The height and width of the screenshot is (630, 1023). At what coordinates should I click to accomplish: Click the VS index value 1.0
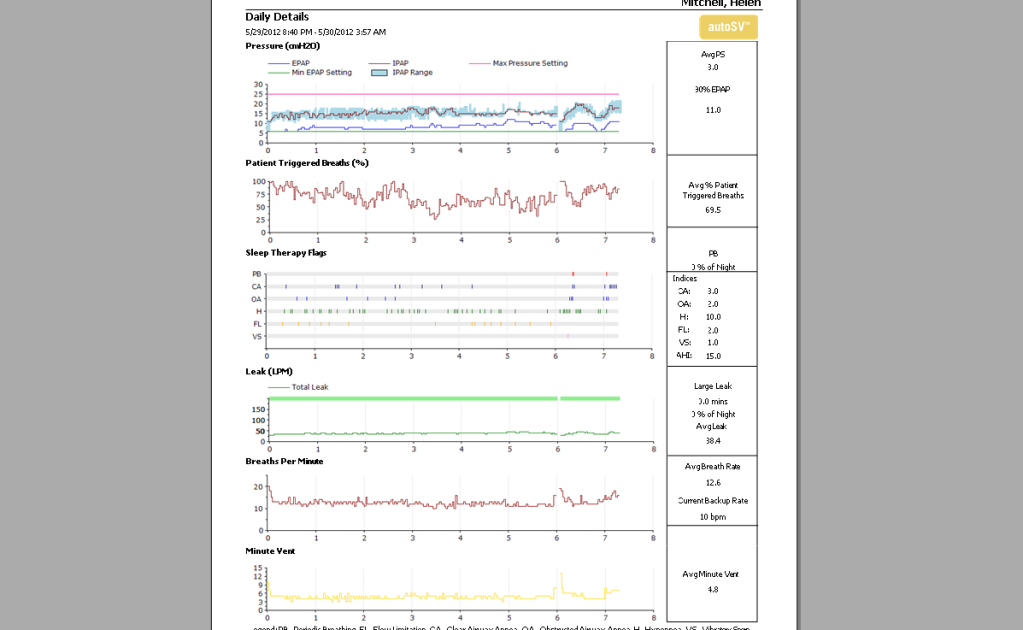point(712,342)
